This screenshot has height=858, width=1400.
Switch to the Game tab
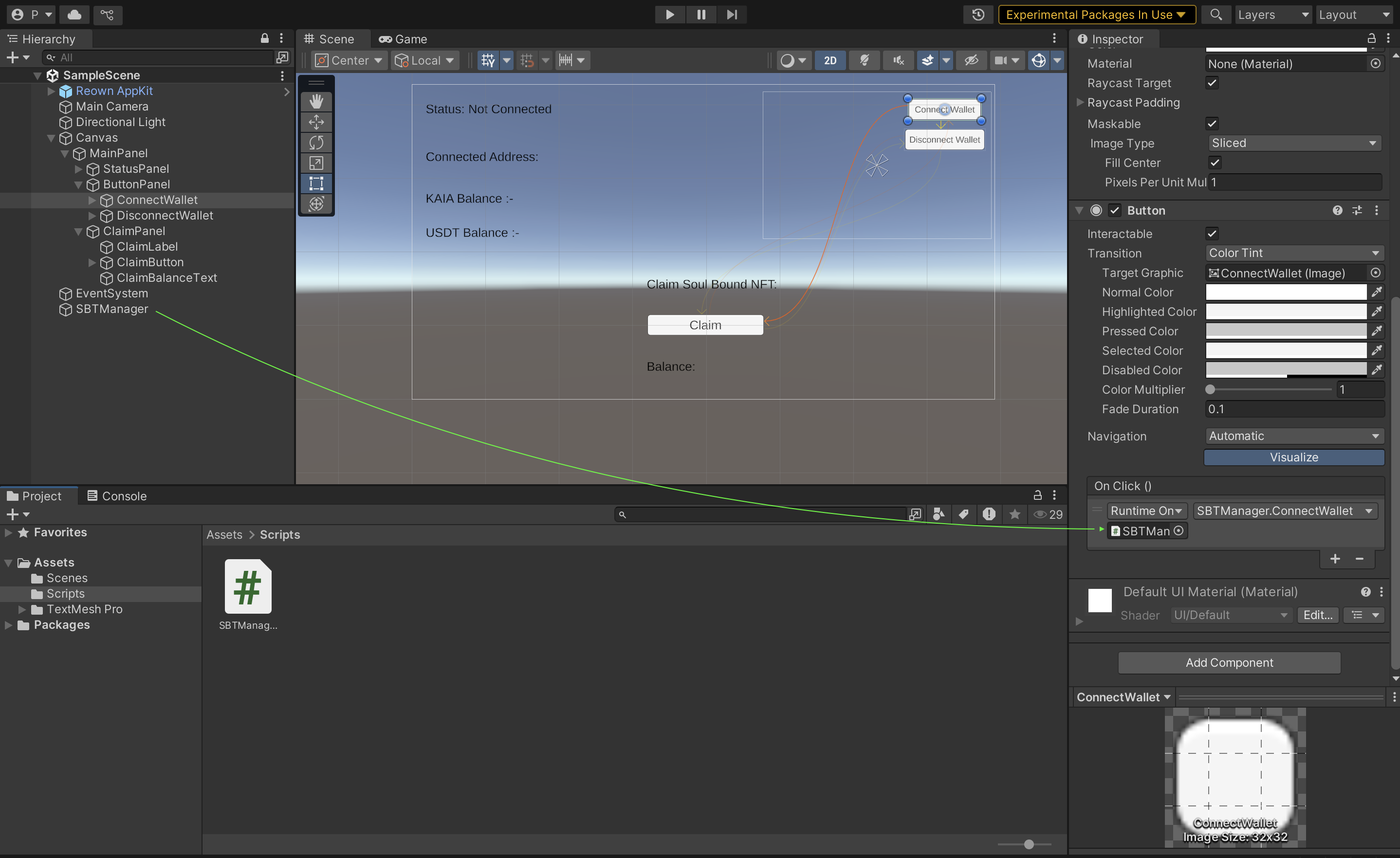click(403, 39)
